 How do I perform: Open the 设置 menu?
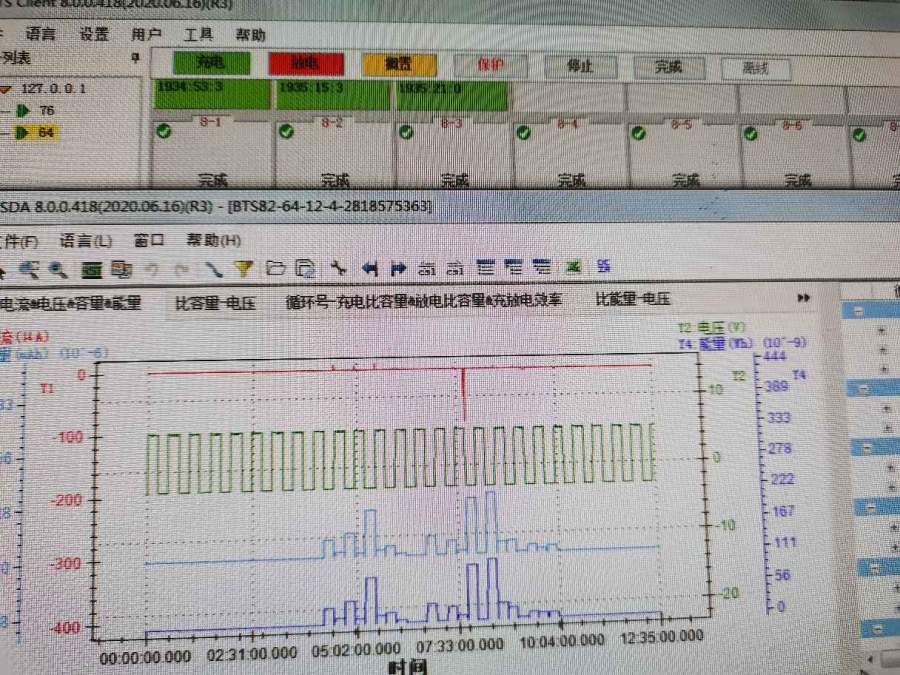[x=94, y=34]
